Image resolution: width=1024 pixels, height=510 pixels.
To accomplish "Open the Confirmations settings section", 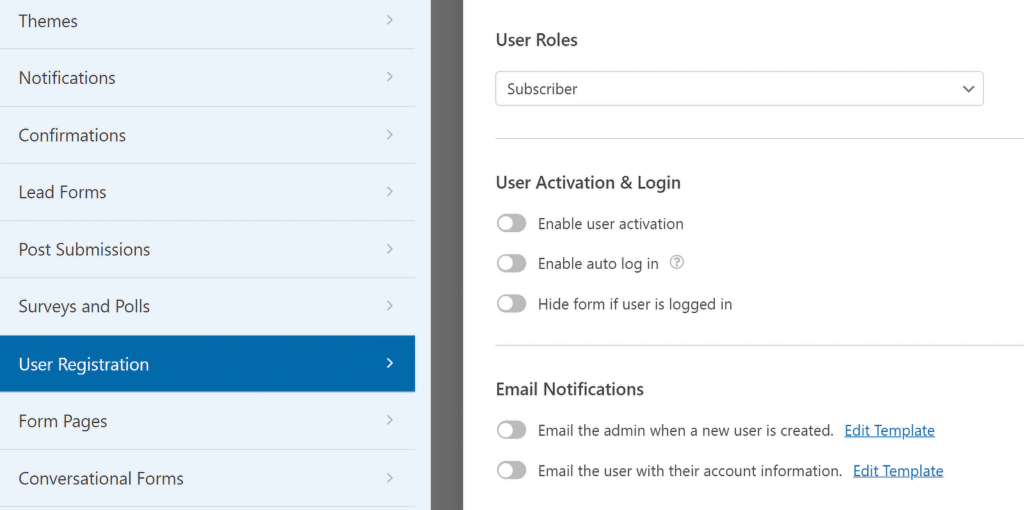I will click(207, 135).
